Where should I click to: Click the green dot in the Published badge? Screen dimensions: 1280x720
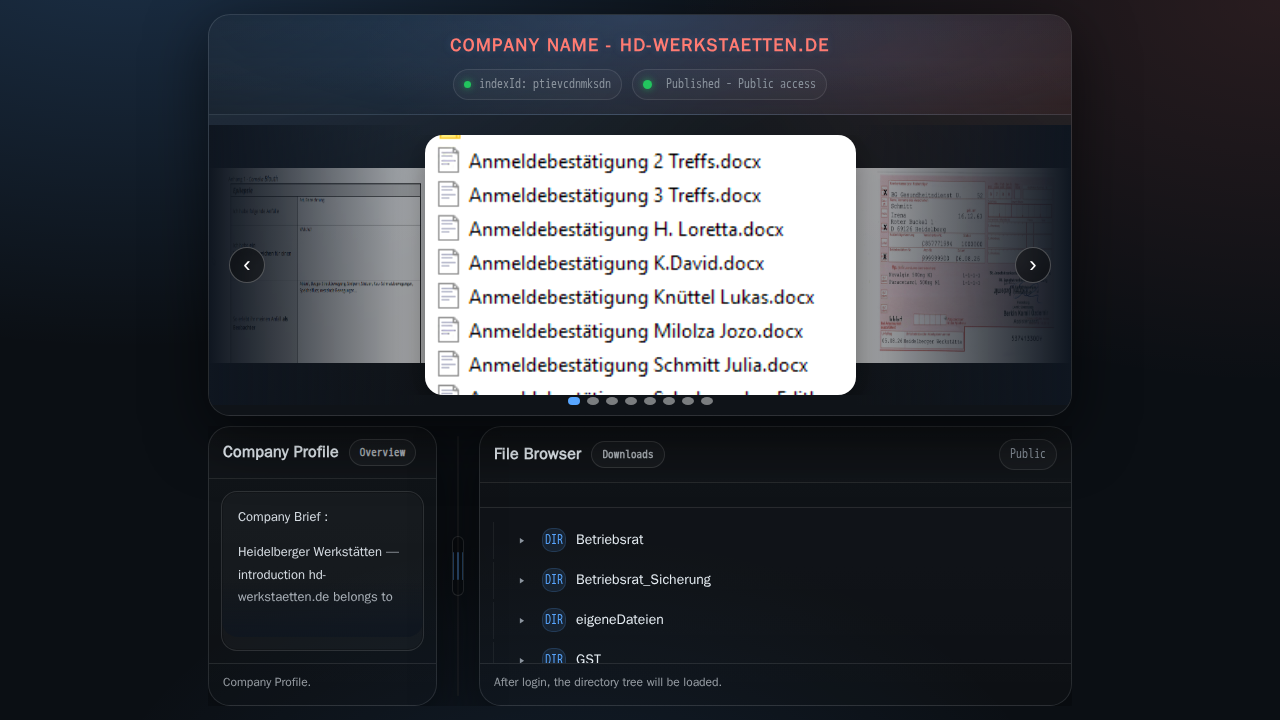pos(647,84)
